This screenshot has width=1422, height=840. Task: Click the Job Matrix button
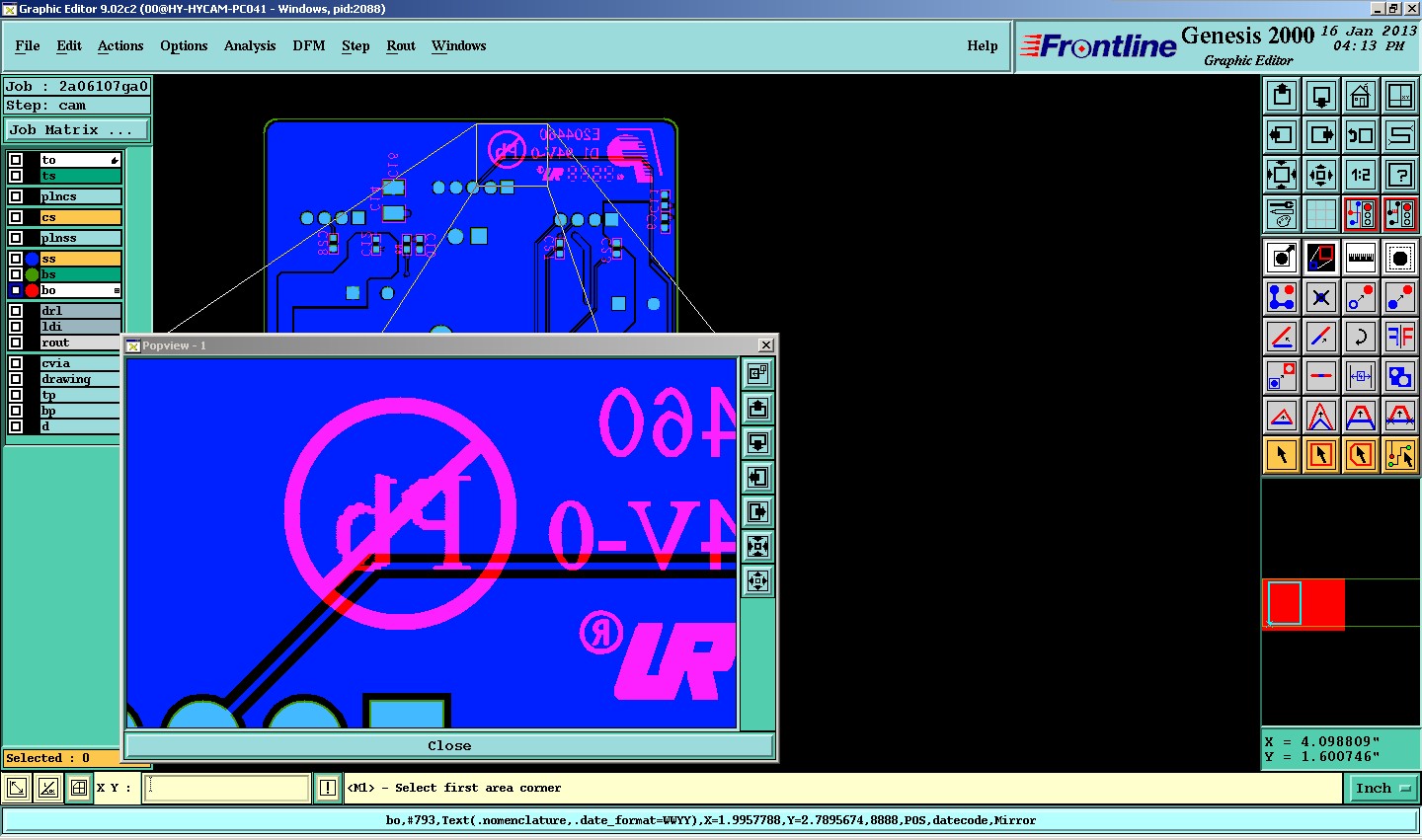[77, 129]
